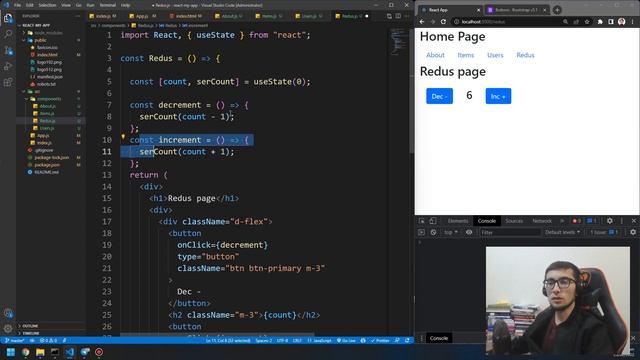Follow the Items link
This screenshot has width=640, height=360.
(x=466, y=55)
